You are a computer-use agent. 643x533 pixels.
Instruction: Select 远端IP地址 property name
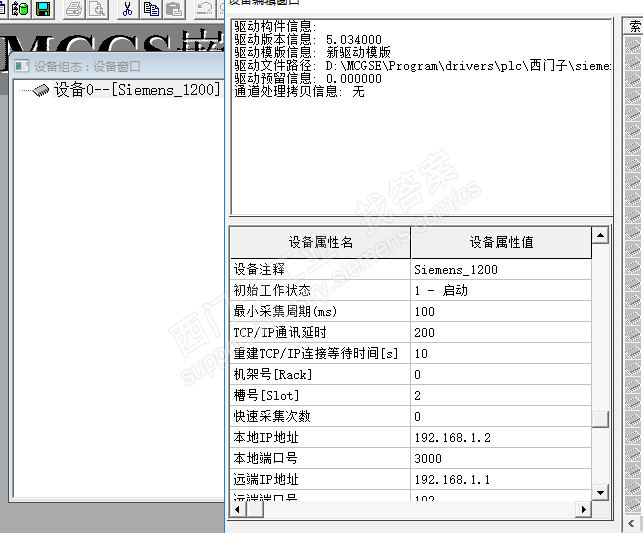pos(320,479)
